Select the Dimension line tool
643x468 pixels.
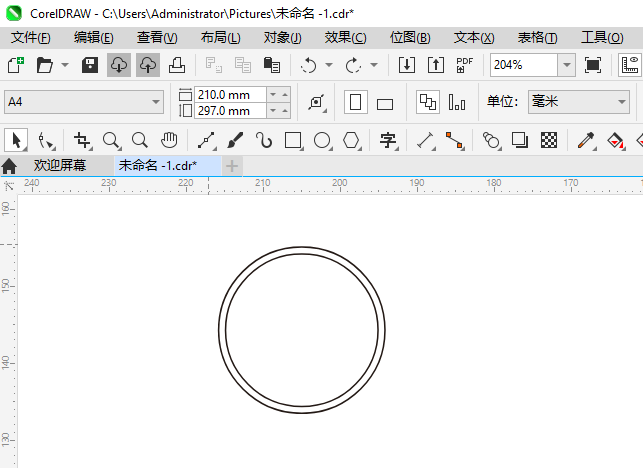coord(426,141)
